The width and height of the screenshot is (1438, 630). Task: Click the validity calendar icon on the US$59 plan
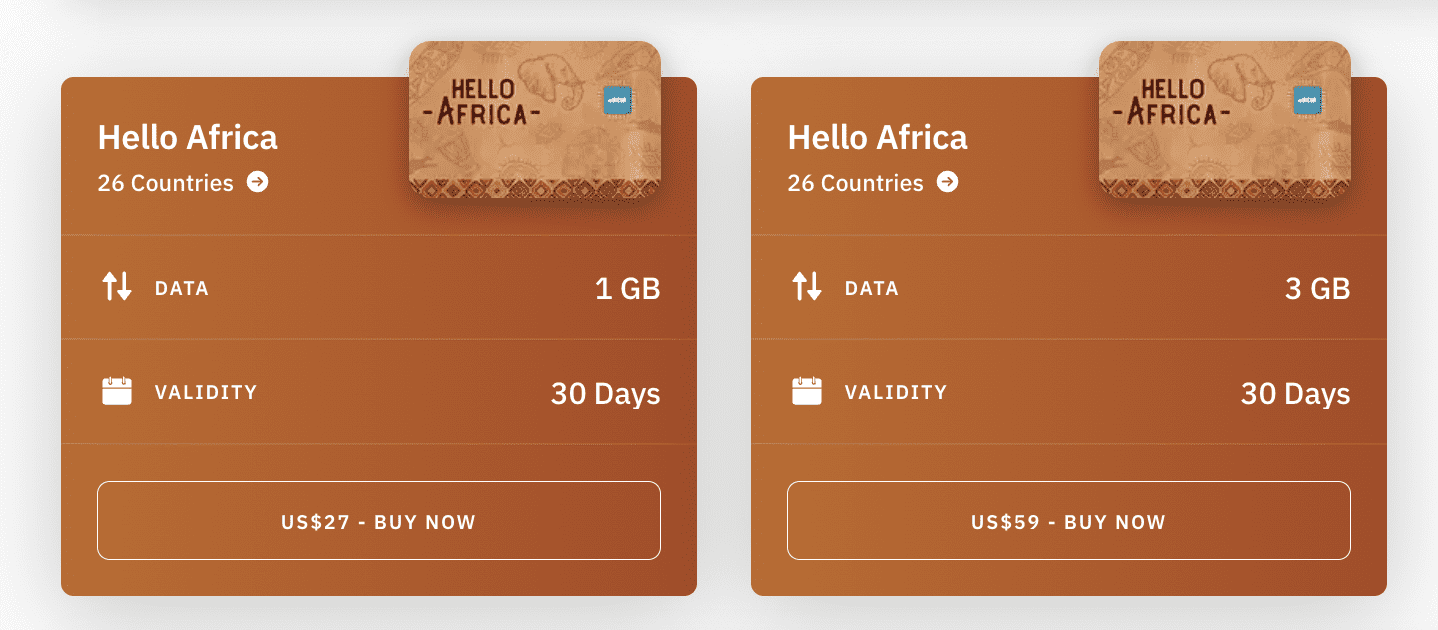(x=807, y=391)
